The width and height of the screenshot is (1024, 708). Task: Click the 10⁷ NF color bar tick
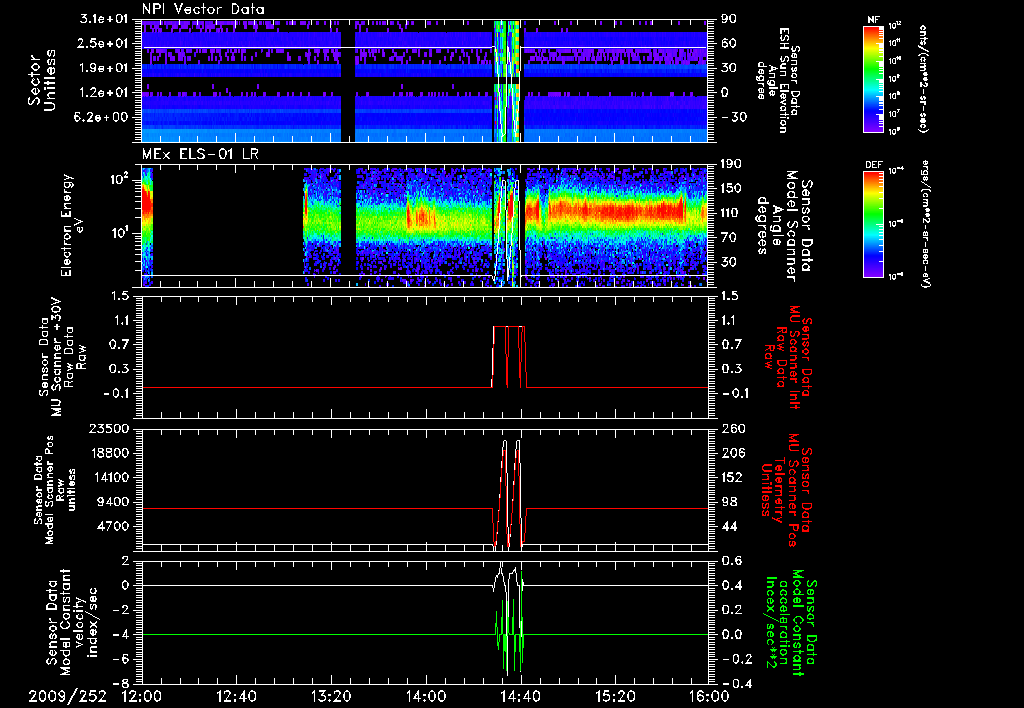(895, 114)
